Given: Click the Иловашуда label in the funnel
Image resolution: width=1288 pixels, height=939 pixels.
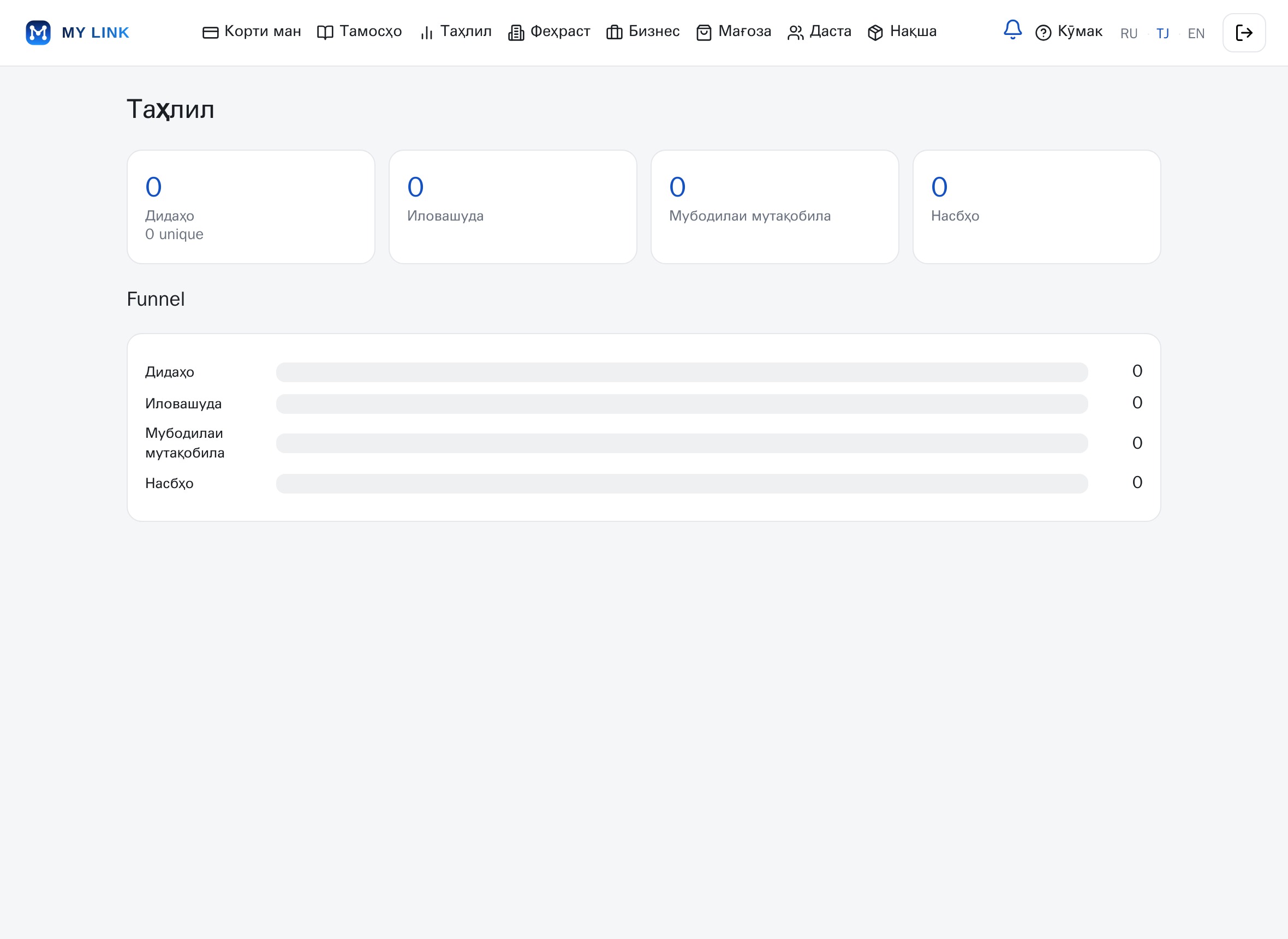Looking at the screenshot, I should 183,404.
